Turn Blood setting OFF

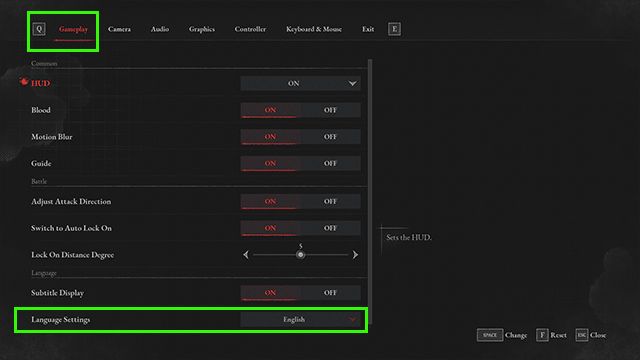tap(330, 110)
